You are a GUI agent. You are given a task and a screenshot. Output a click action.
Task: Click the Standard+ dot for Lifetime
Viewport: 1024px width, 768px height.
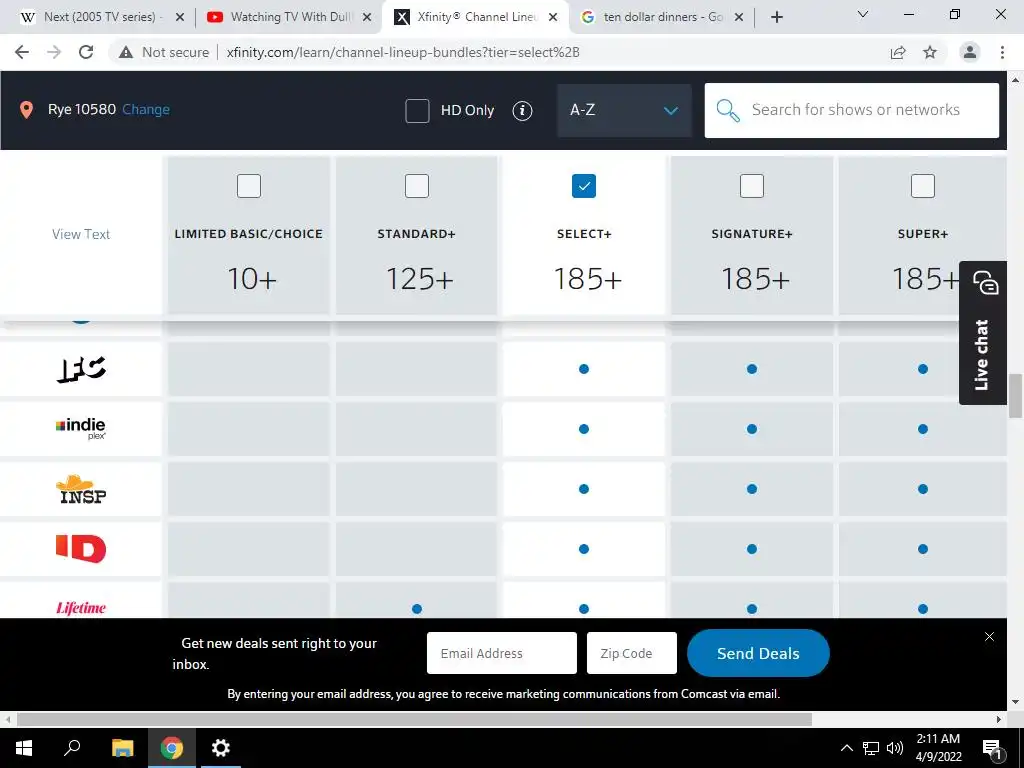(x=417, y=609)
